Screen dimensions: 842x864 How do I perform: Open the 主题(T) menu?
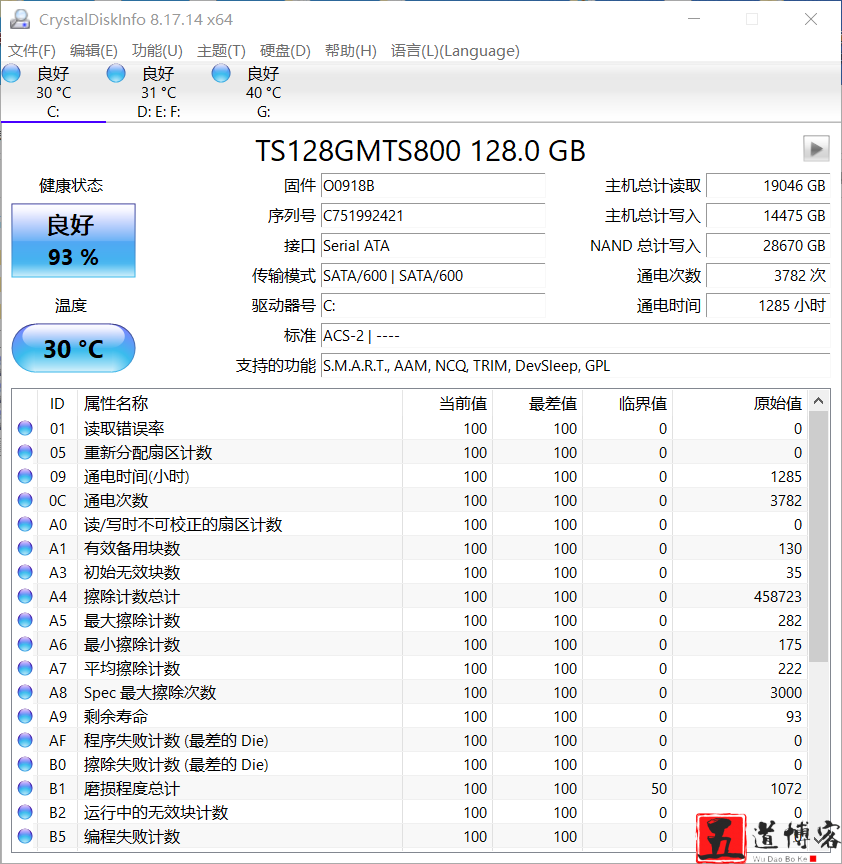coord(221,51)
